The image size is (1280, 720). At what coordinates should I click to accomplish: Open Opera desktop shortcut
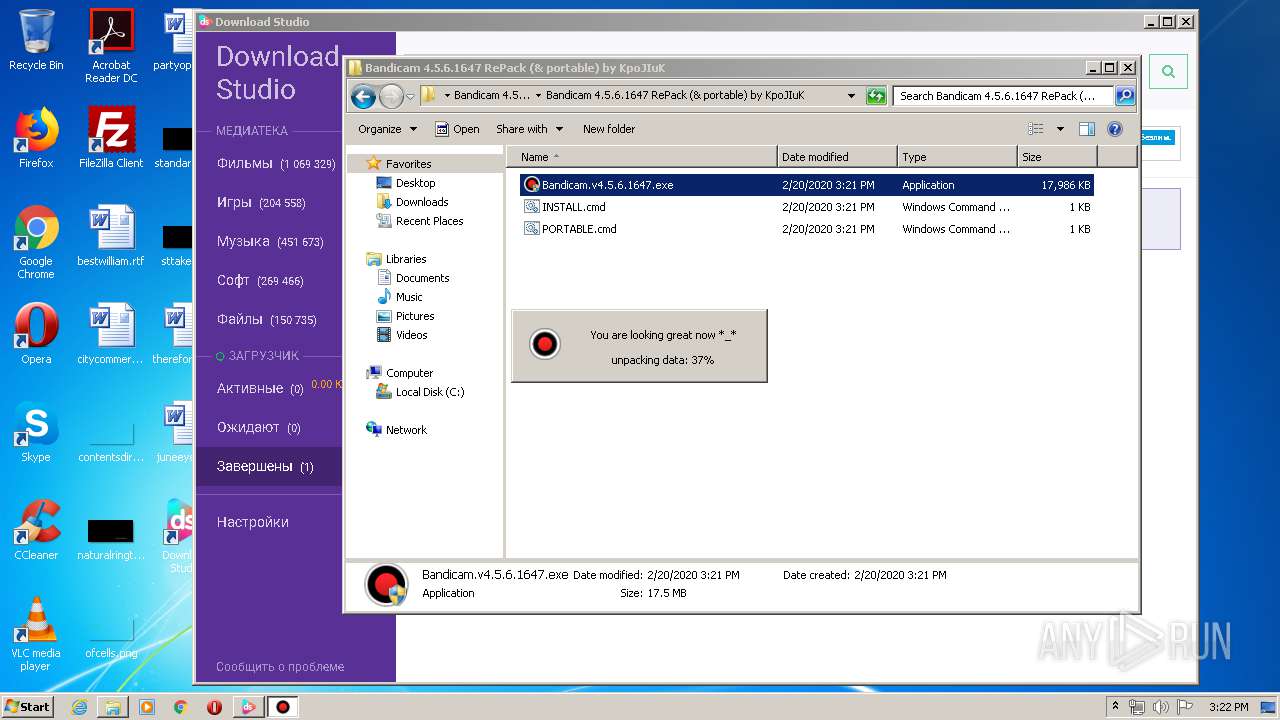click(x=36, y=333)
